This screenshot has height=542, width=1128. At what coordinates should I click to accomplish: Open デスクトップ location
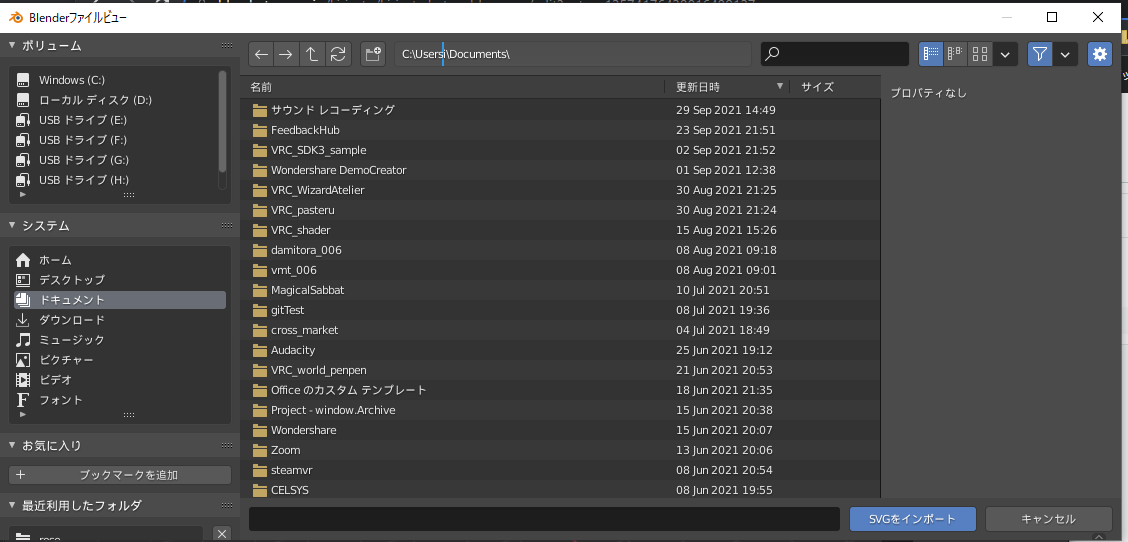119,280
